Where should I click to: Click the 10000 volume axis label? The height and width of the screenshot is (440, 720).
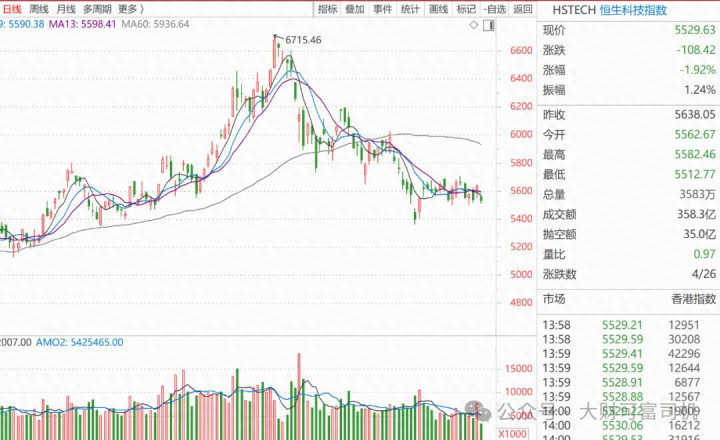point(518,392)
